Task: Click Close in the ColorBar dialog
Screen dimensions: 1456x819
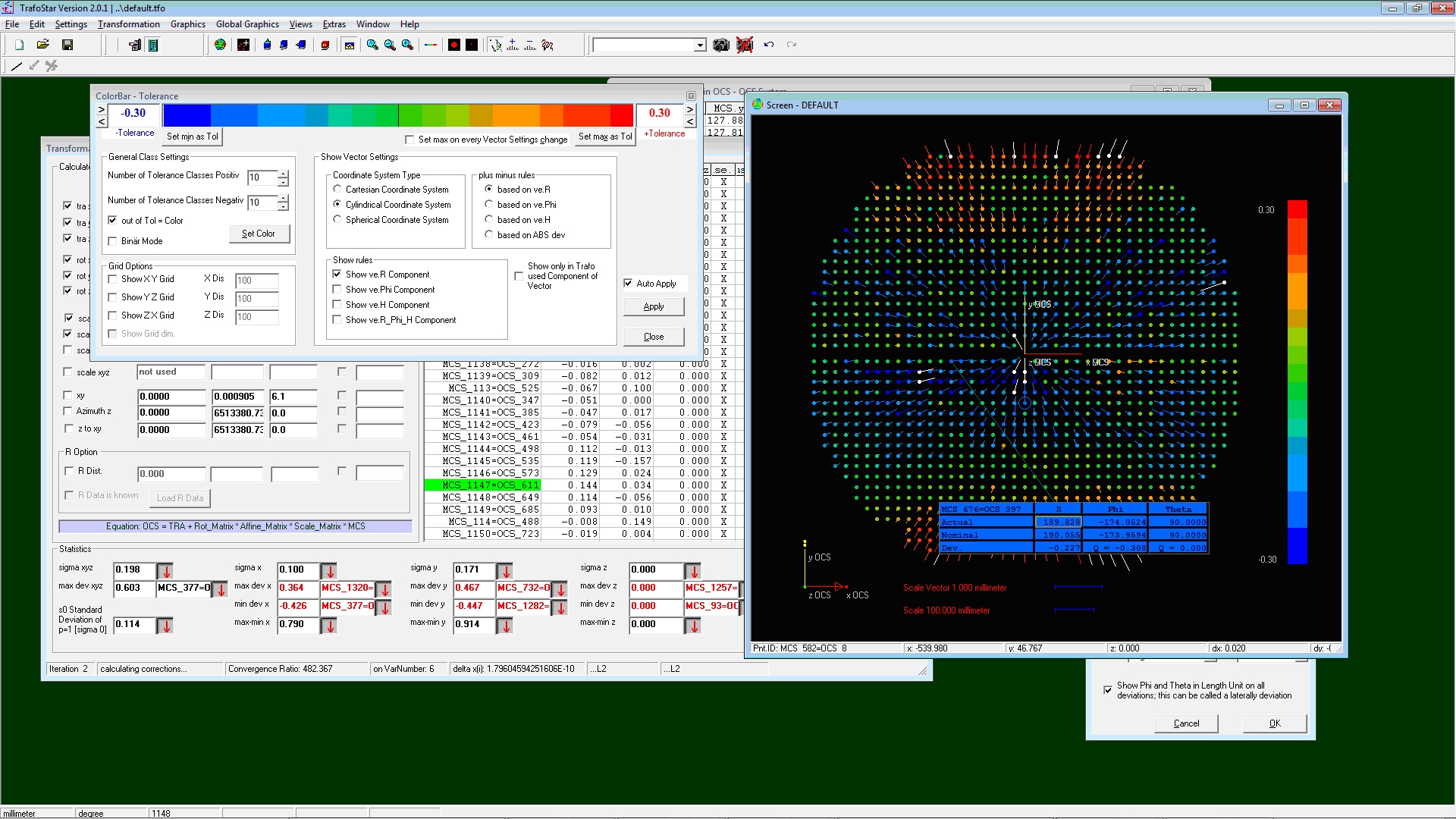Action: tap(654, 337)
